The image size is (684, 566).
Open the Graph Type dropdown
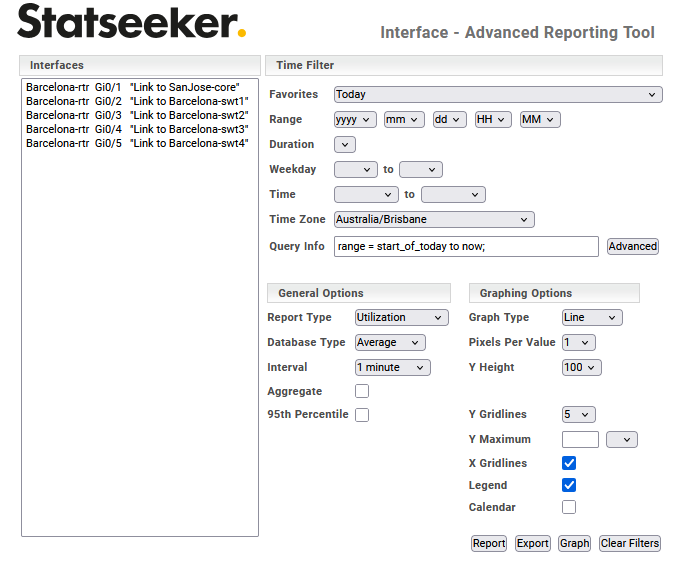point(592,318)
